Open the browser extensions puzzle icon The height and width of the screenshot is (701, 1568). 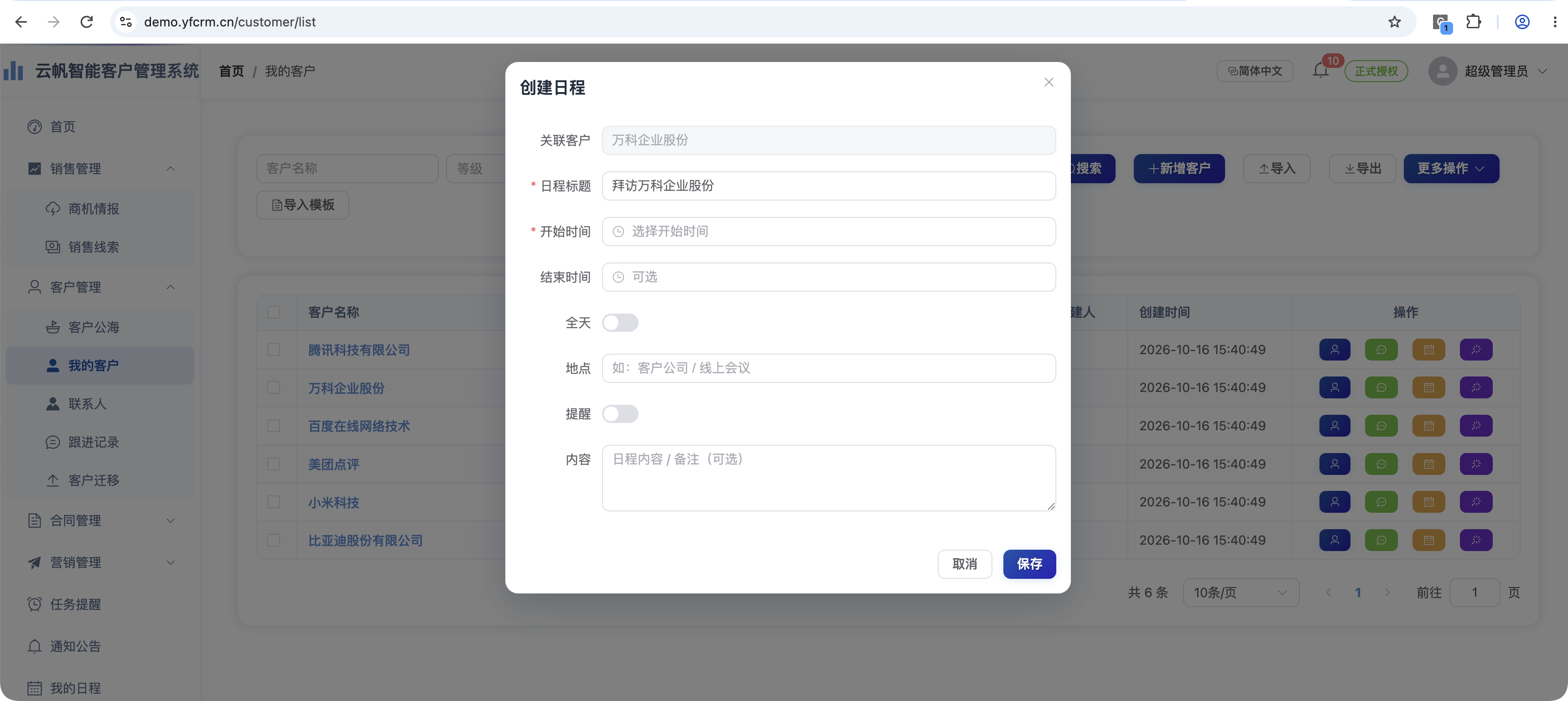click(x=1473, y=22)
